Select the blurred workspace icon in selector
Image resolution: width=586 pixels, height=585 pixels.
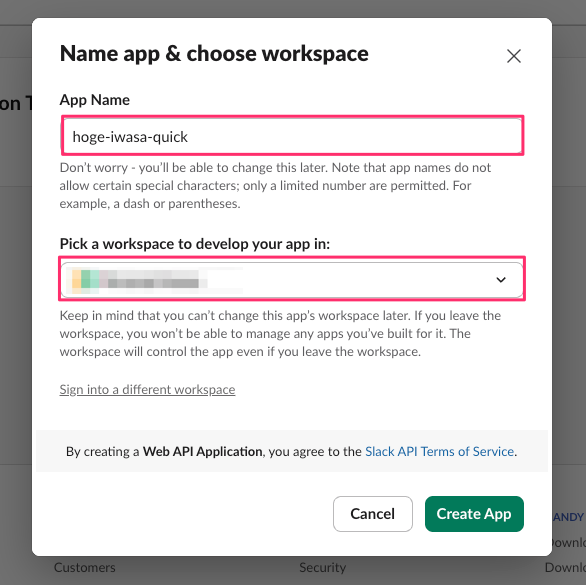coord(85,279)
